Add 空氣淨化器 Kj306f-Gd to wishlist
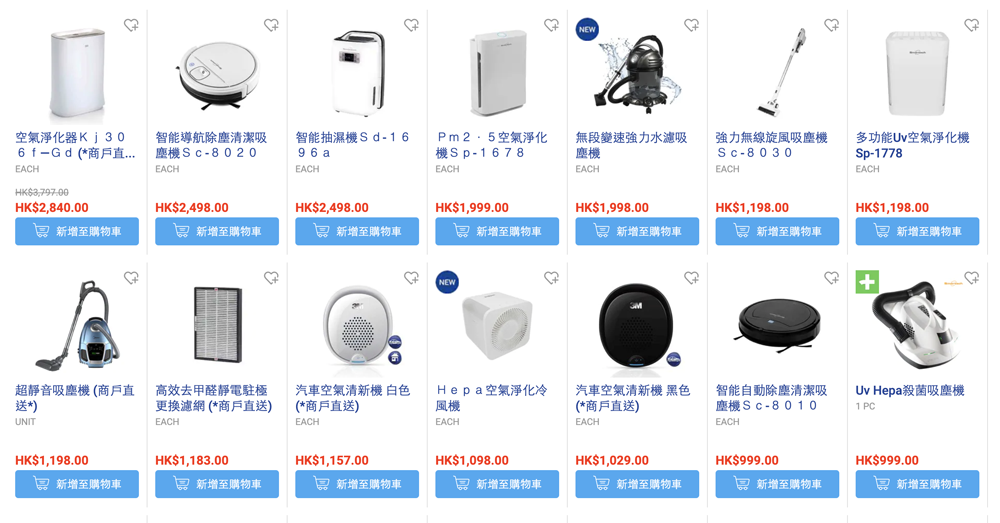The height and width of the screenshot is (523, 1000). 131,25
